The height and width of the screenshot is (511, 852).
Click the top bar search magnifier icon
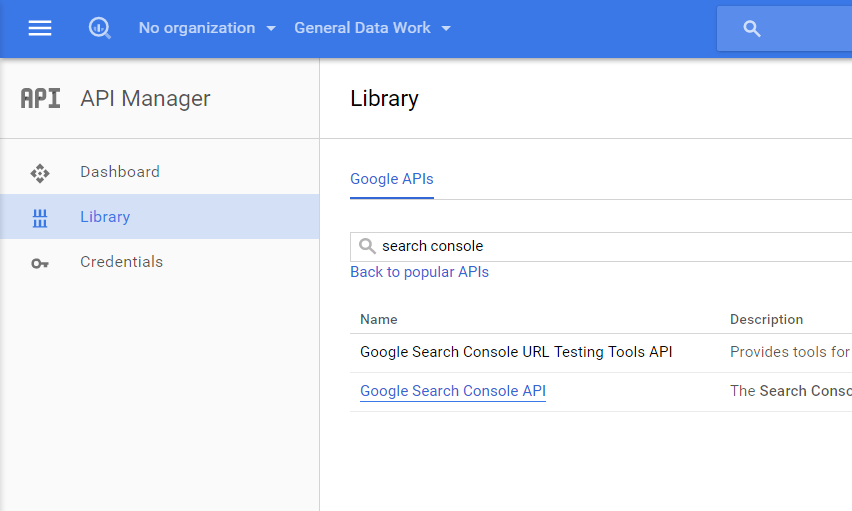753,29
